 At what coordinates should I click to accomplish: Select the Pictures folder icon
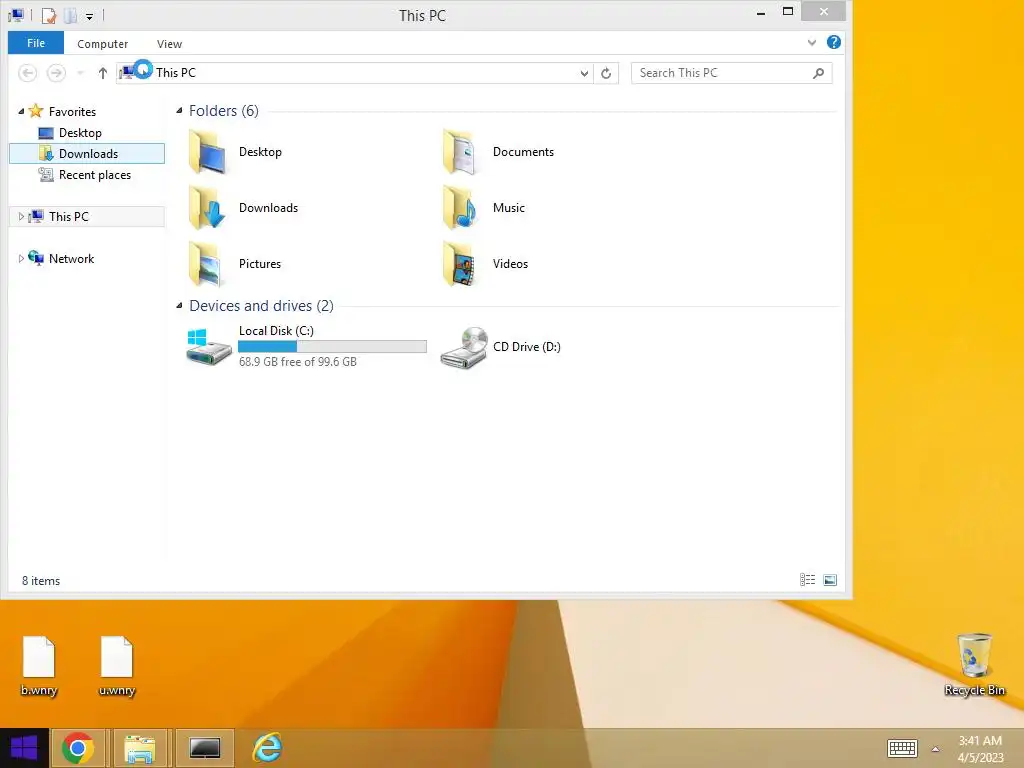[208, 264]
